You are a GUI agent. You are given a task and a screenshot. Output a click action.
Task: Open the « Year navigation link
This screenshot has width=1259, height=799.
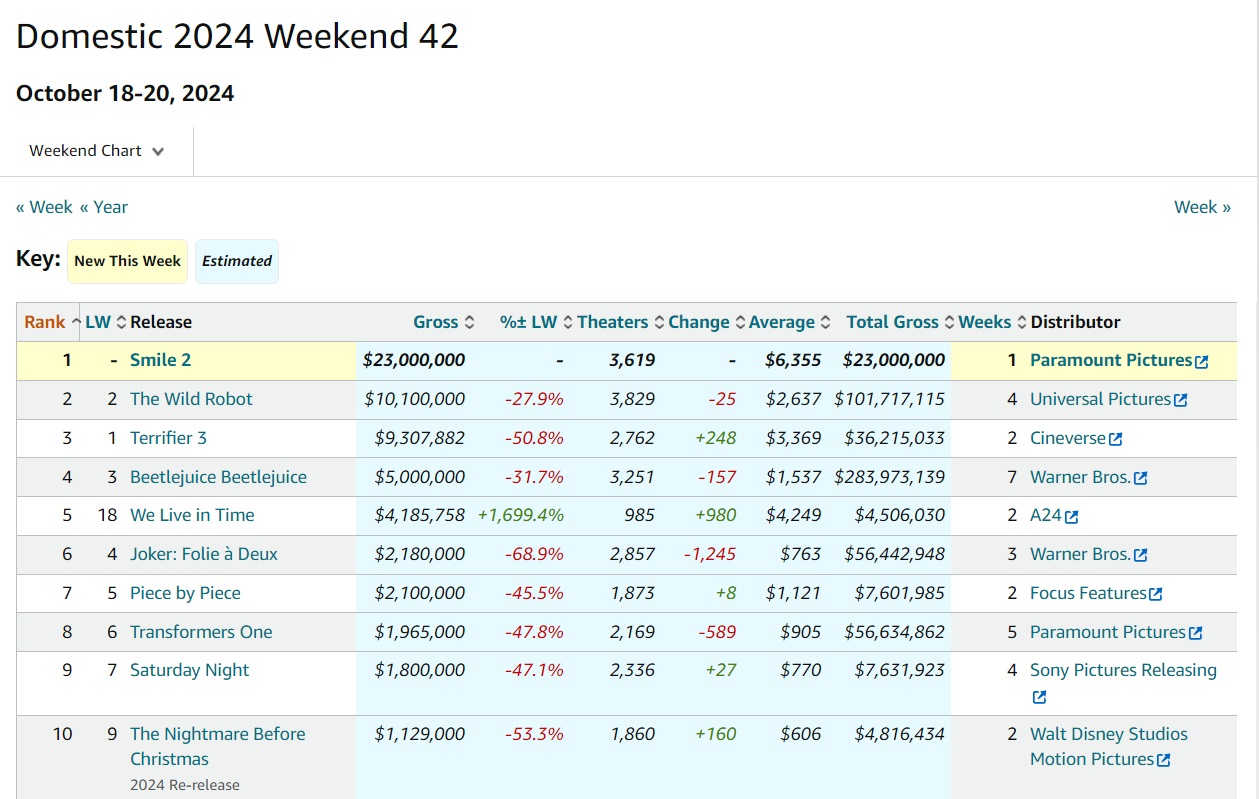click(104, 207)
